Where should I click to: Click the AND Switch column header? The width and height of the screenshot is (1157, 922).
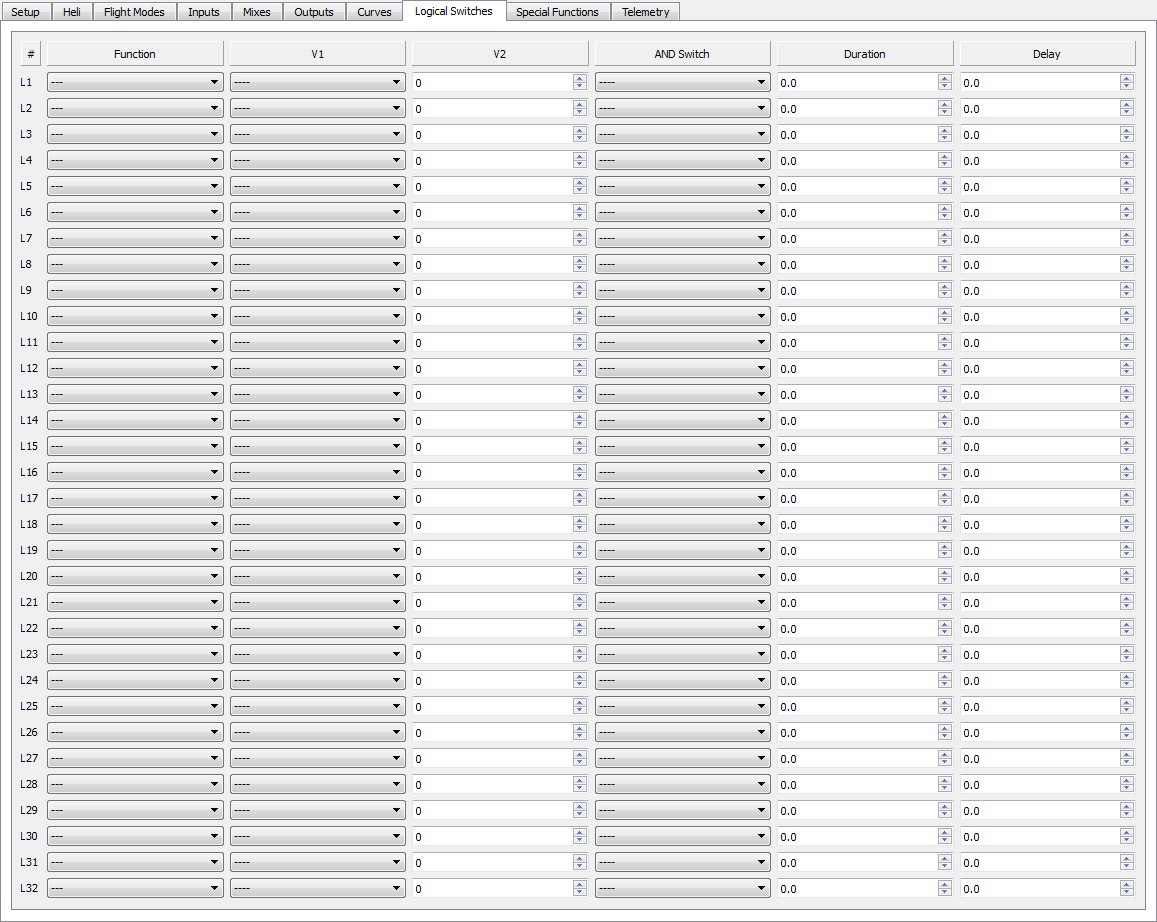(682, 54)
